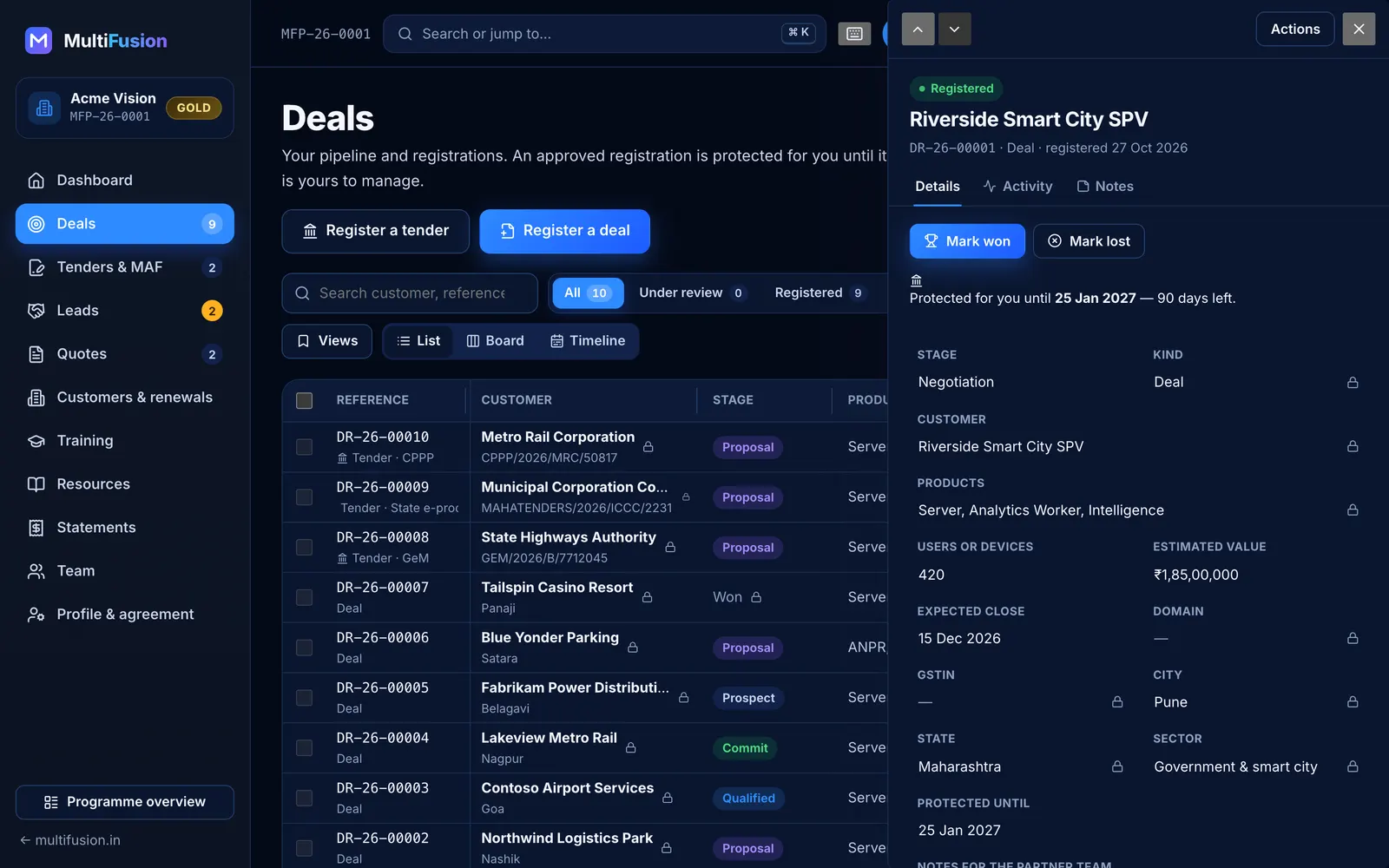Click the Training graduation cap icon

point(36,441)
